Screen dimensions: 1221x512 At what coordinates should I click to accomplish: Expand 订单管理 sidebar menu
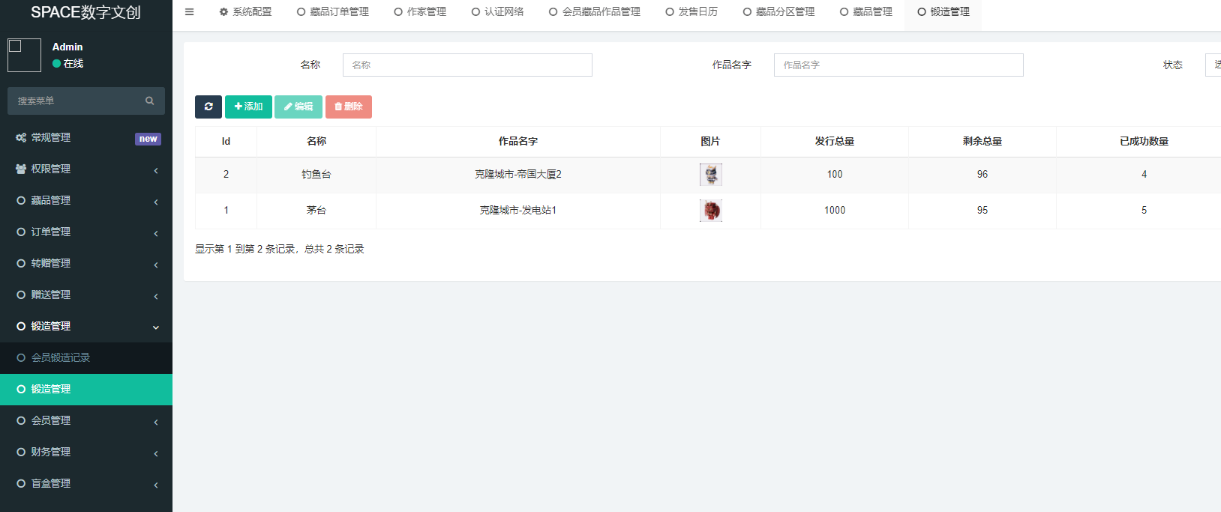(86, 232)
